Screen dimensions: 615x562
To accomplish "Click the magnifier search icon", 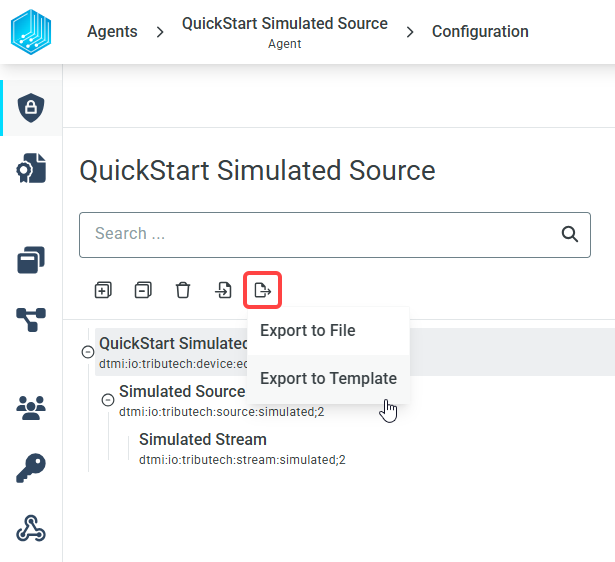I will [x=570, y=235].
